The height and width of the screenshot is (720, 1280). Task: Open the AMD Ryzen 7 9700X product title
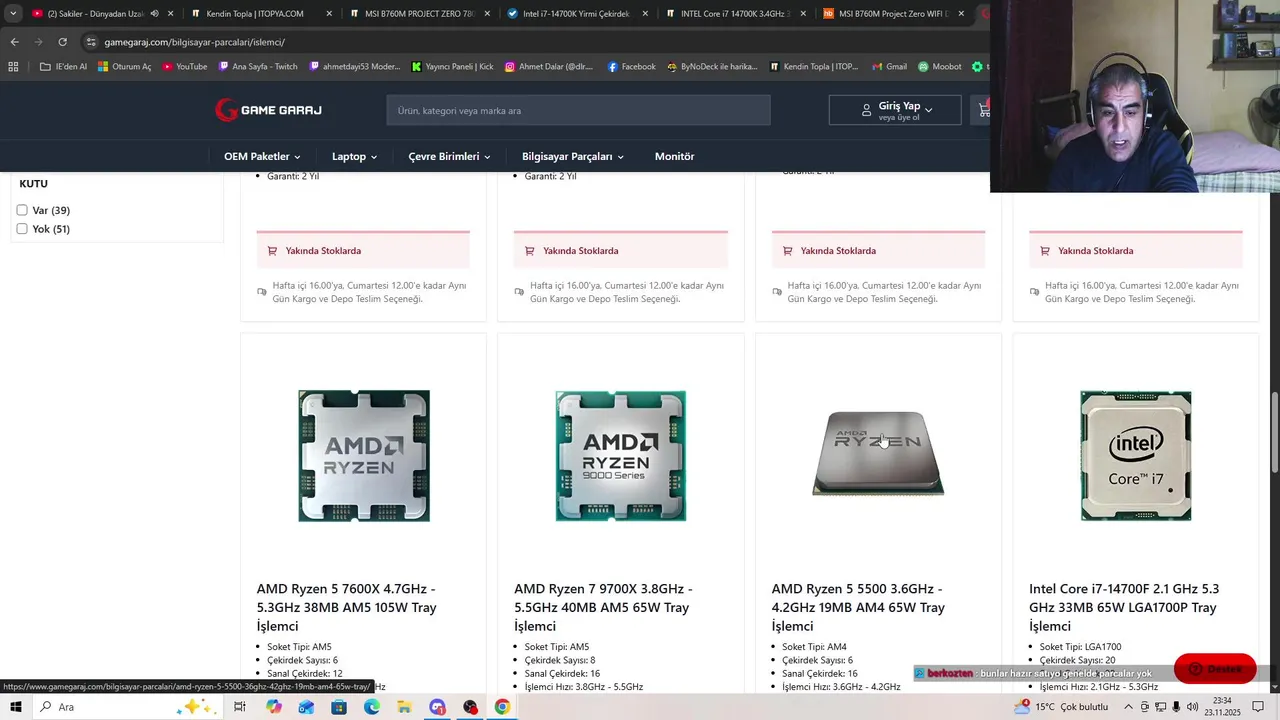pos(605,607)
